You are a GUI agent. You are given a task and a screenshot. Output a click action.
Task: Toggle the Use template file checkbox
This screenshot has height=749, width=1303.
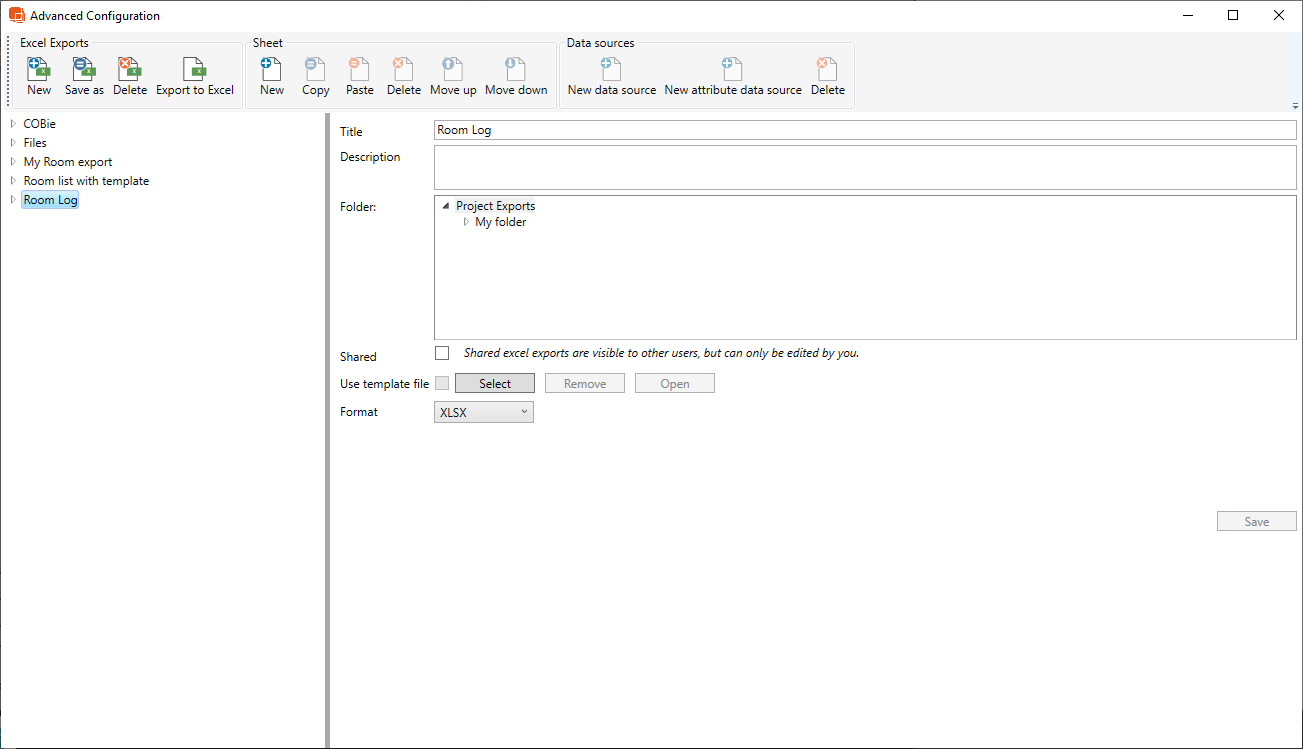click(x=442, y=383)
